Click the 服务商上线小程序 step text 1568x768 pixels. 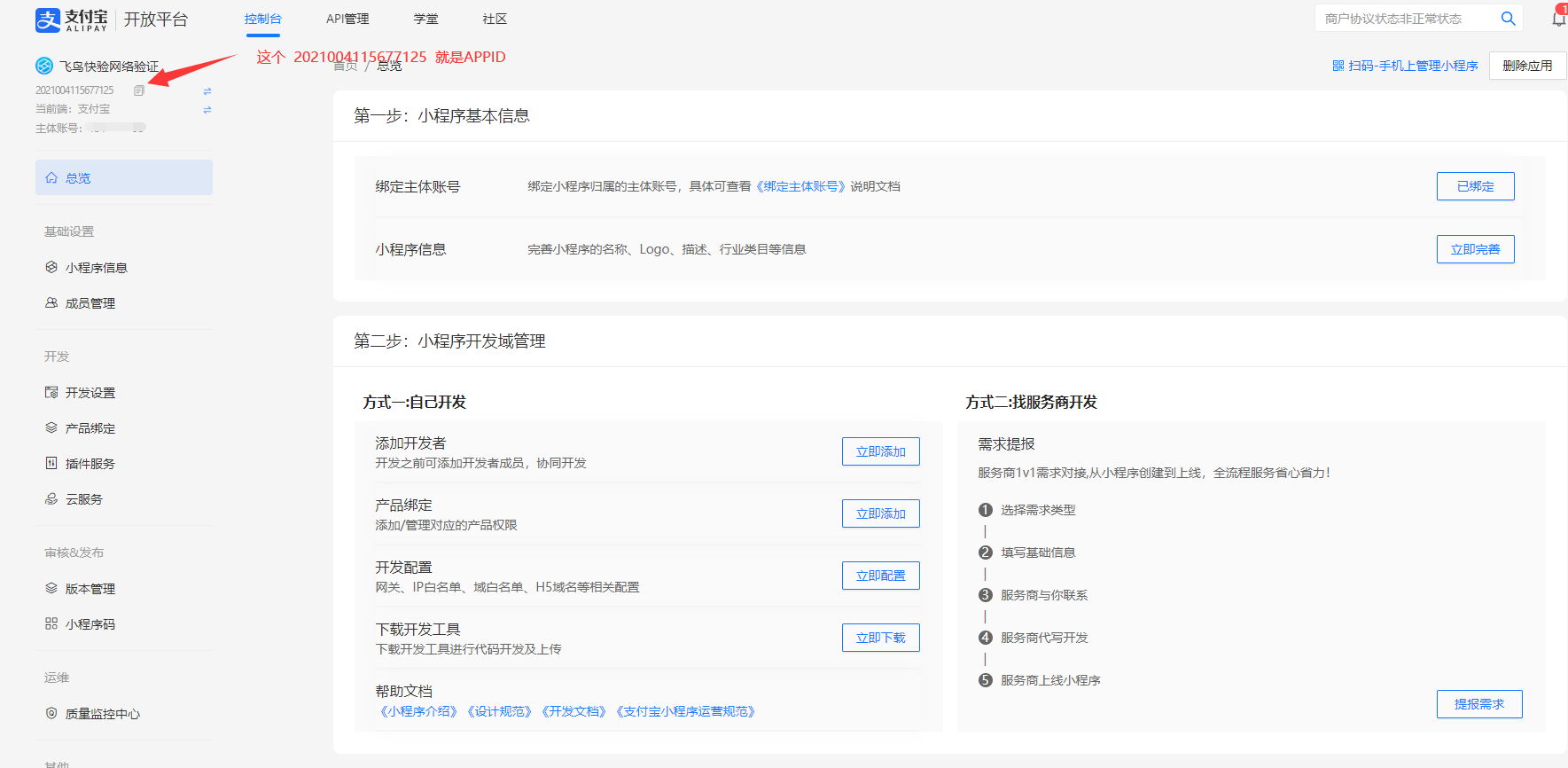coord(1050,680)
